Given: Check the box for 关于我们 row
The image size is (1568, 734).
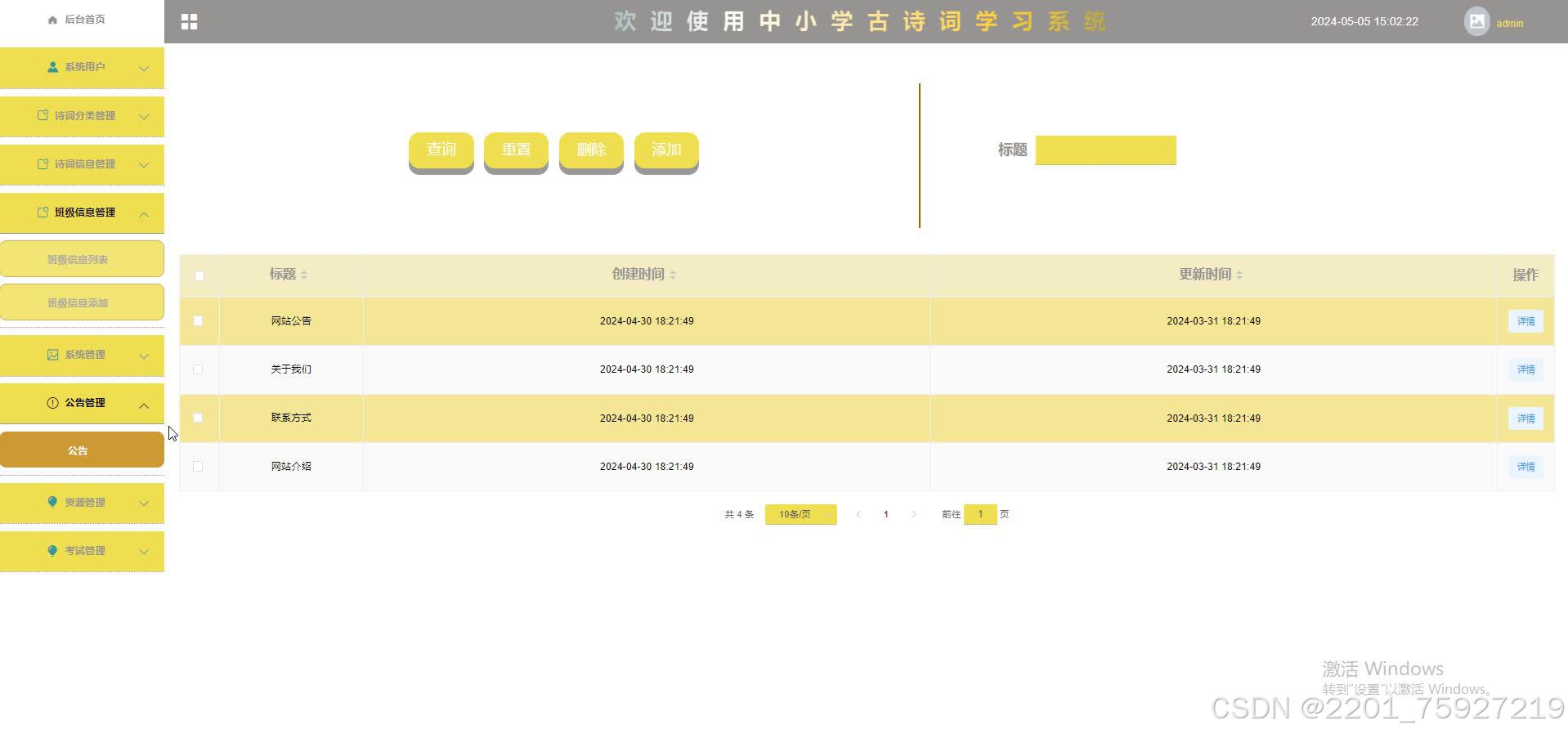Looking at the screenshot, I should [198, 369].
